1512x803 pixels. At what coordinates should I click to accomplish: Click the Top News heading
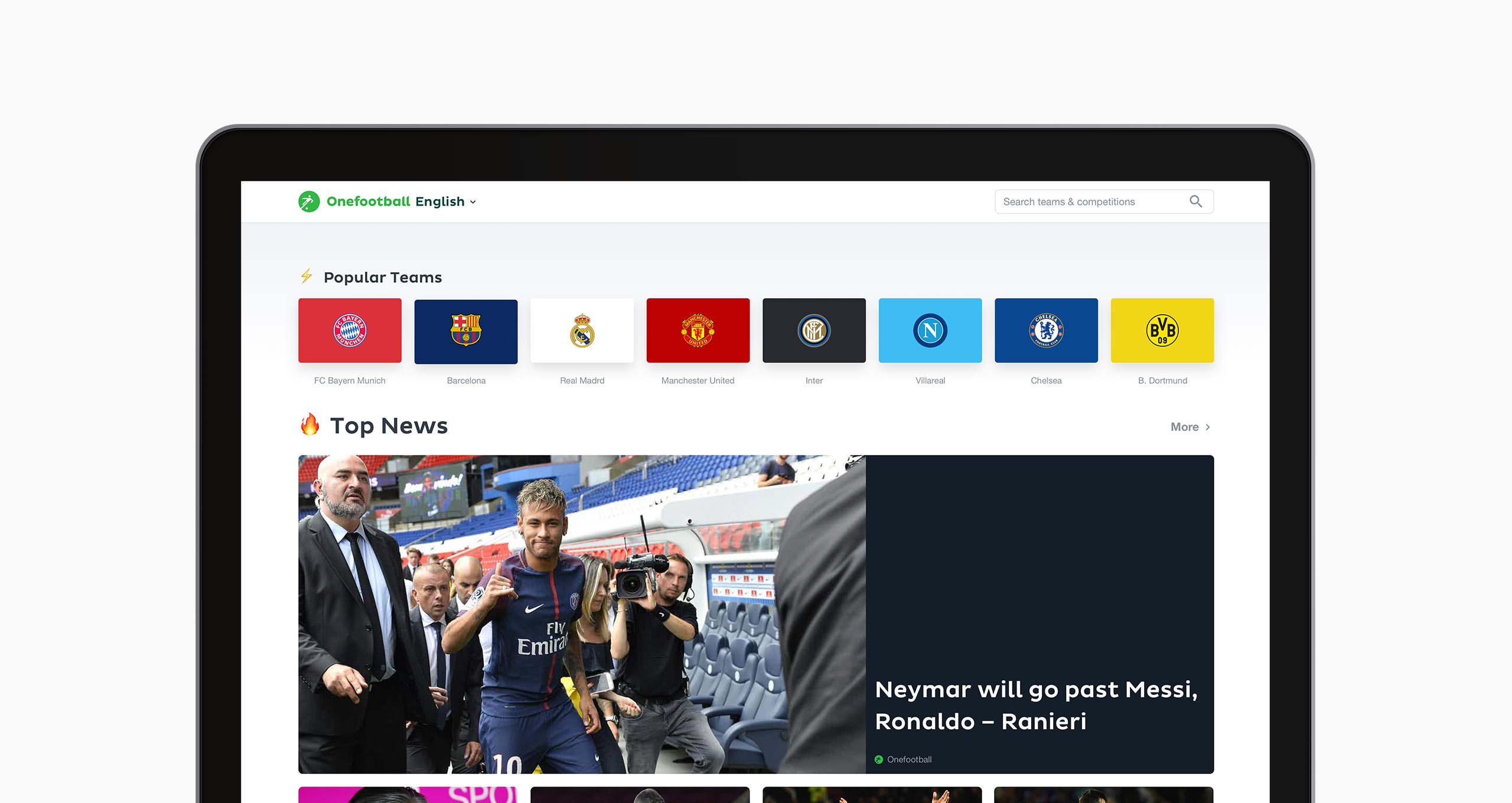pyautogui.click(x=389, y=426)
